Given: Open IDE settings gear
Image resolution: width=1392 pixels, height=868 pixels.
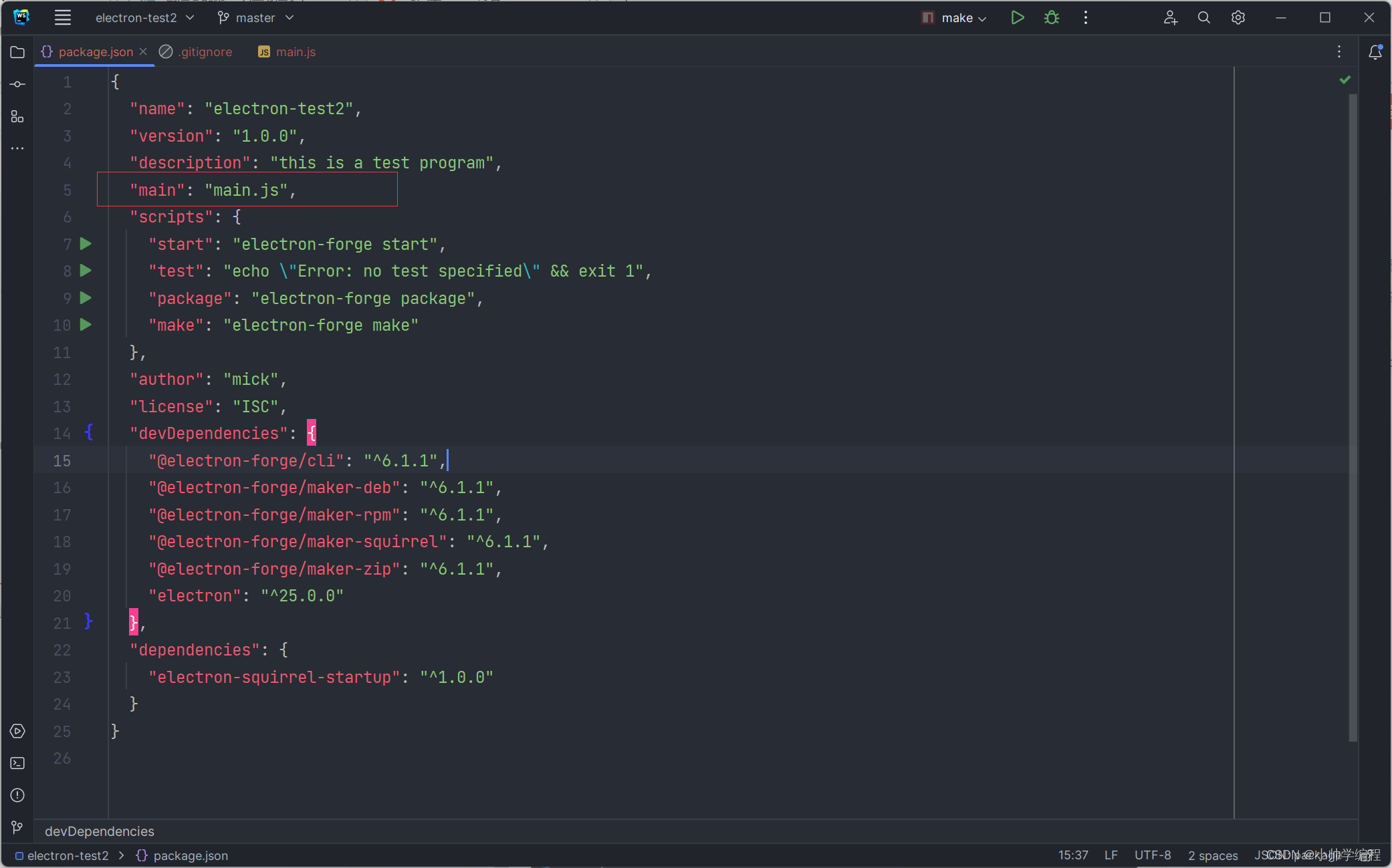Looking at the screenshot, I should pos(1238,18).
